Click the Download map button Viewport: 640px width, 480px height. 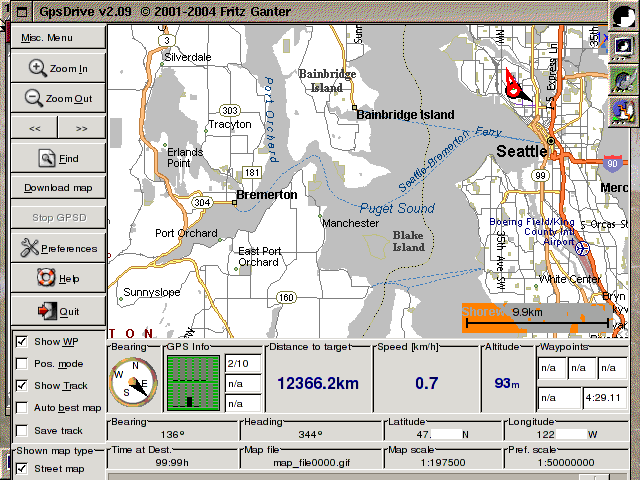pyautogui.click(x=58, y=187)
